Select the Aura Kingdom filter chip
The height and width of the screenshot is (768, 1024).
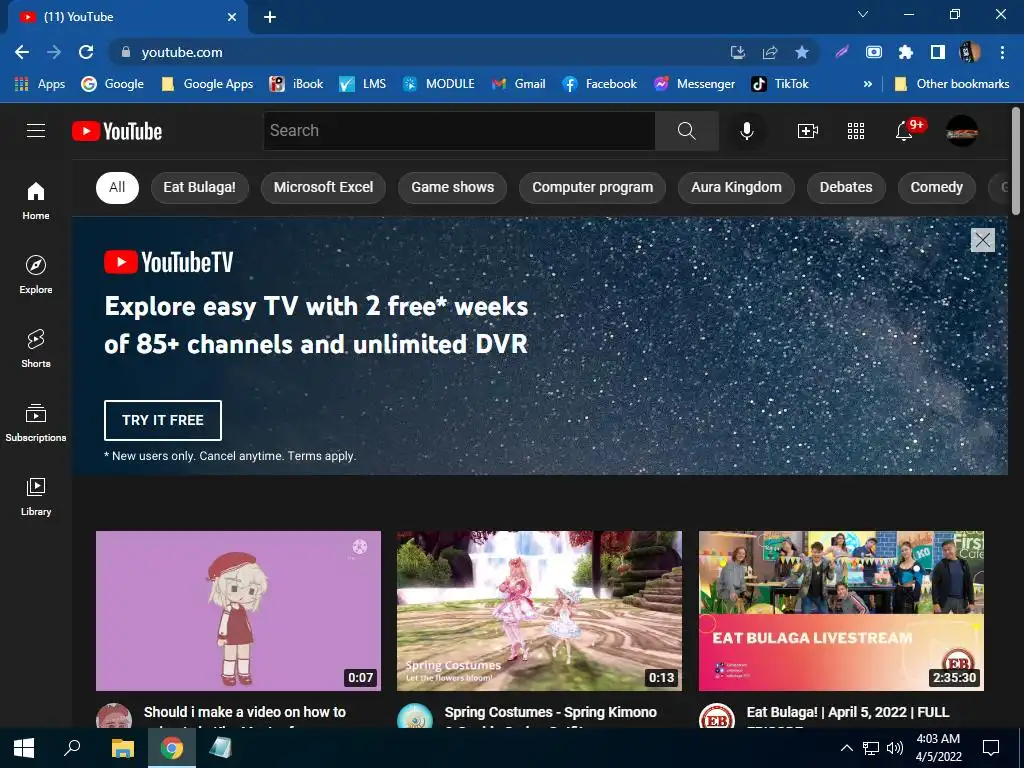pos(736,187)
